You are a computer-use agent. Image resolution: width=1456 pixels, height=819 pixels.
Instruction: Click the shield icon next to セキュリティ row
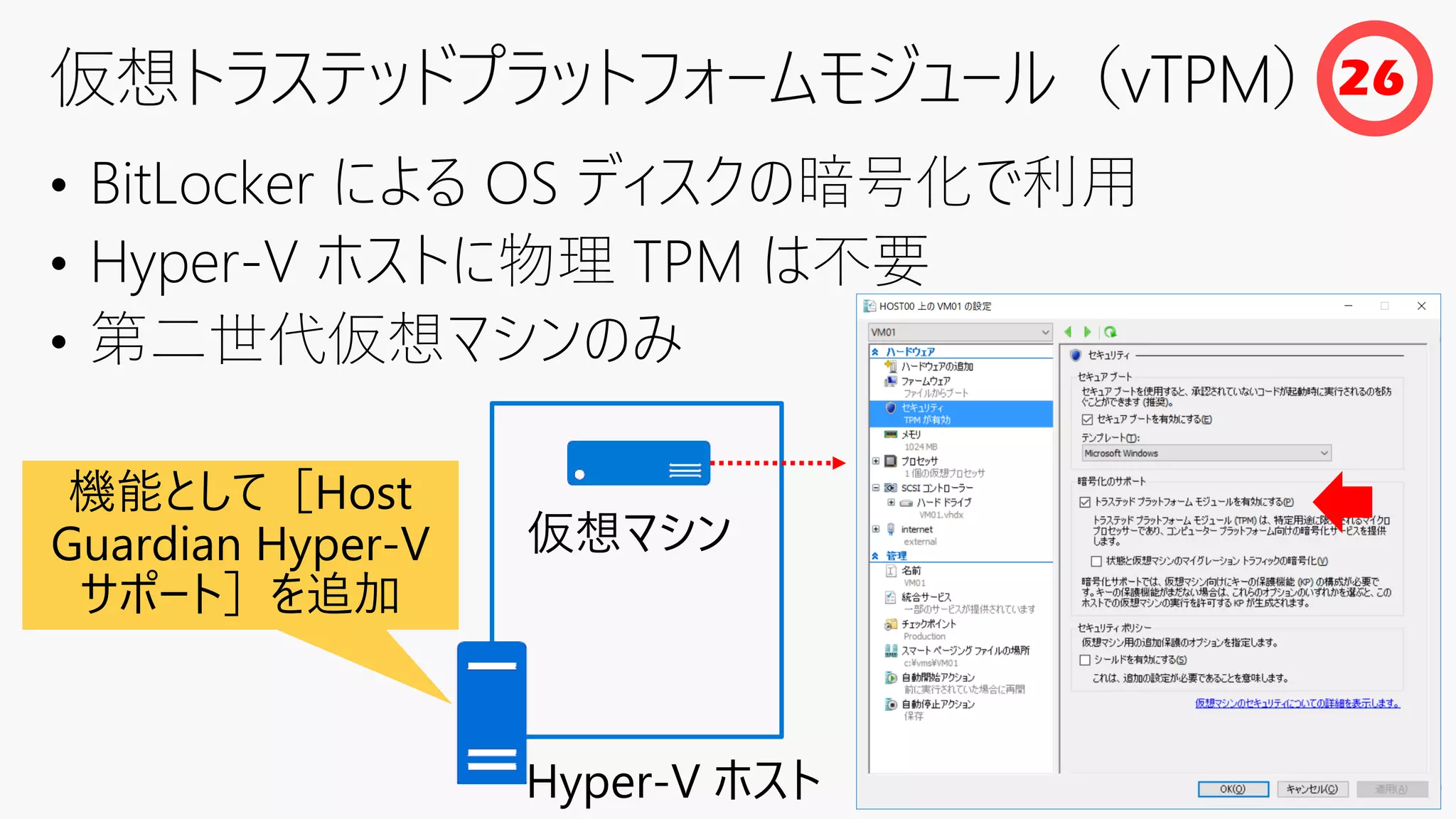coord(891,408)
